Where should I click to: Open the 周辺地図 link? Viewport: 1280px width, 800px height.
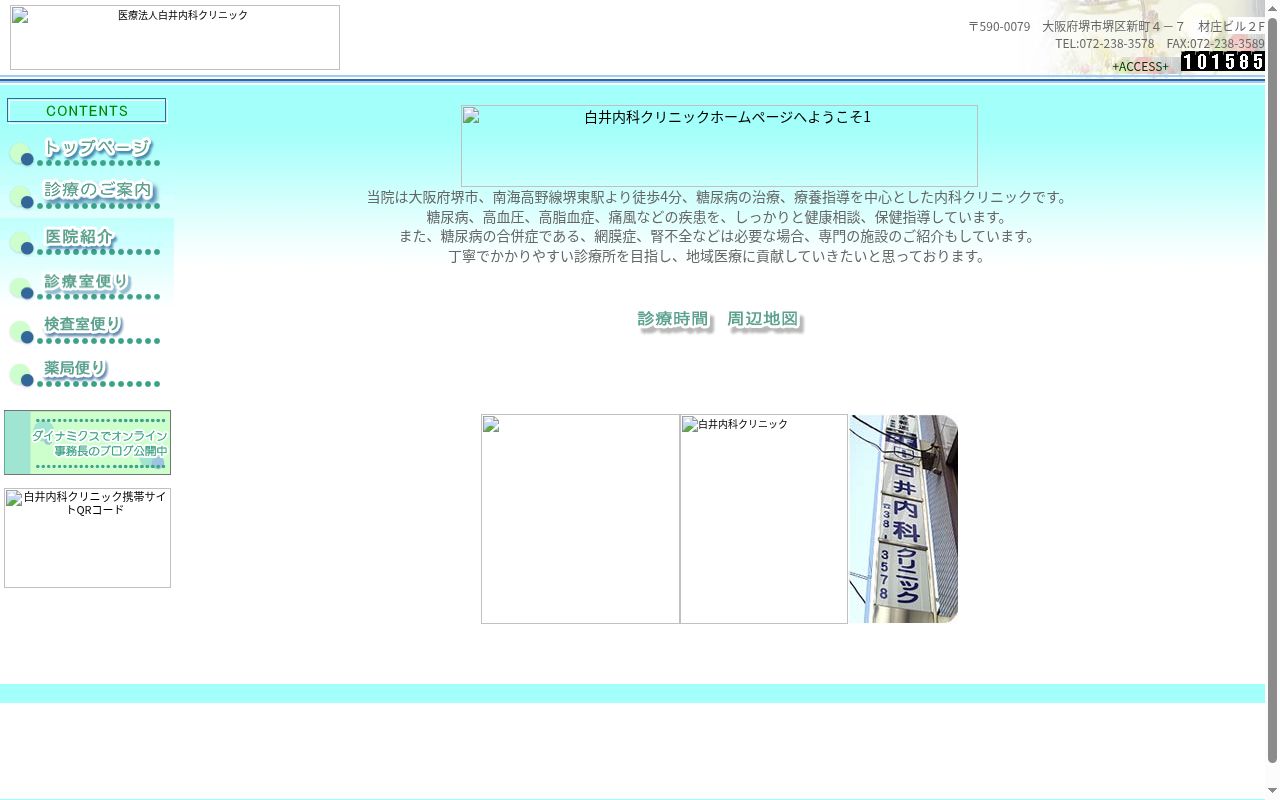click(x=764, y=320)
